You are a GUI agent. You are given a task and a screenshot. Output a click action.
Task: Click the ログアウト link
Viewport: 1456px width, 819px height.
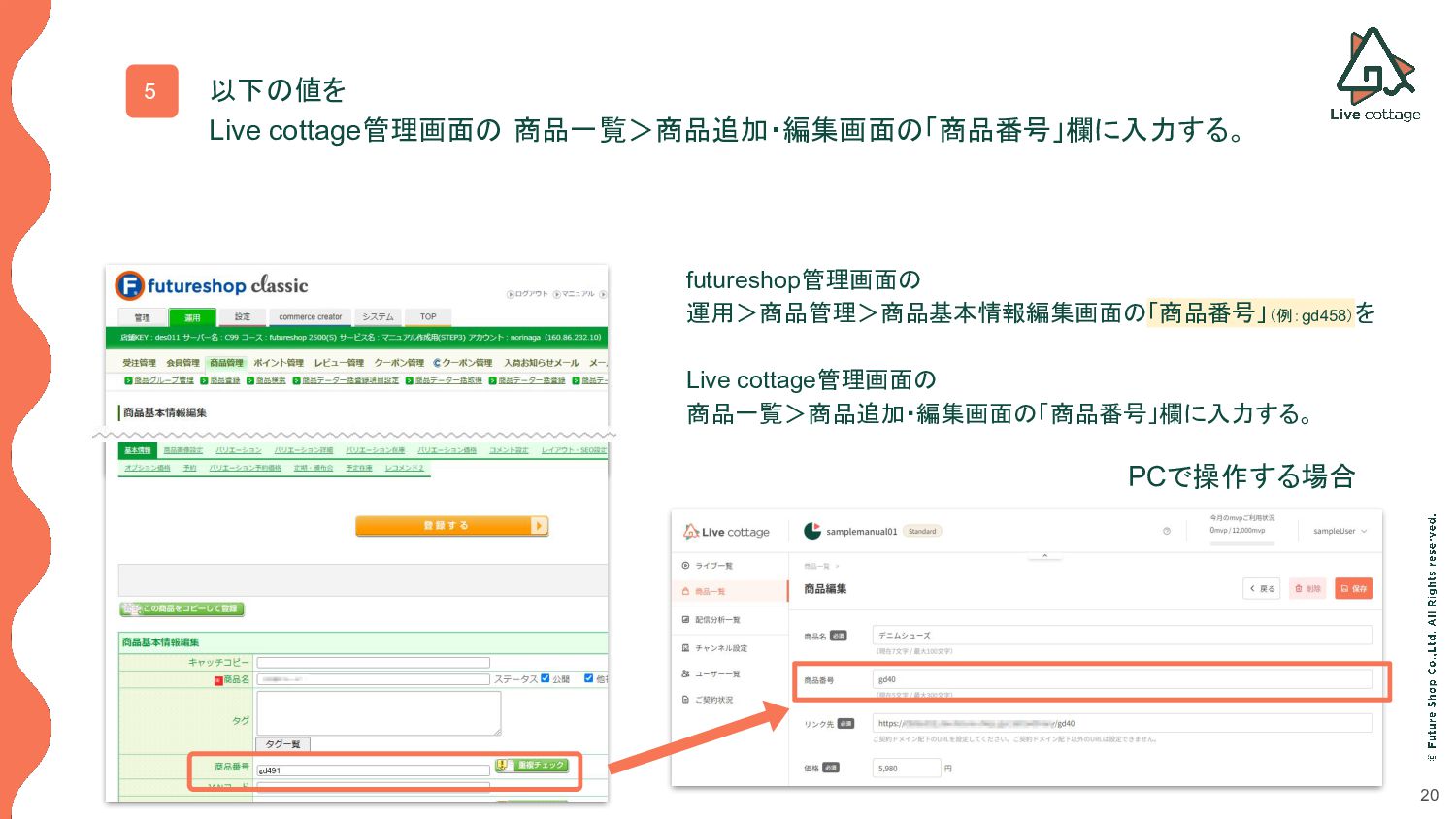528,294
